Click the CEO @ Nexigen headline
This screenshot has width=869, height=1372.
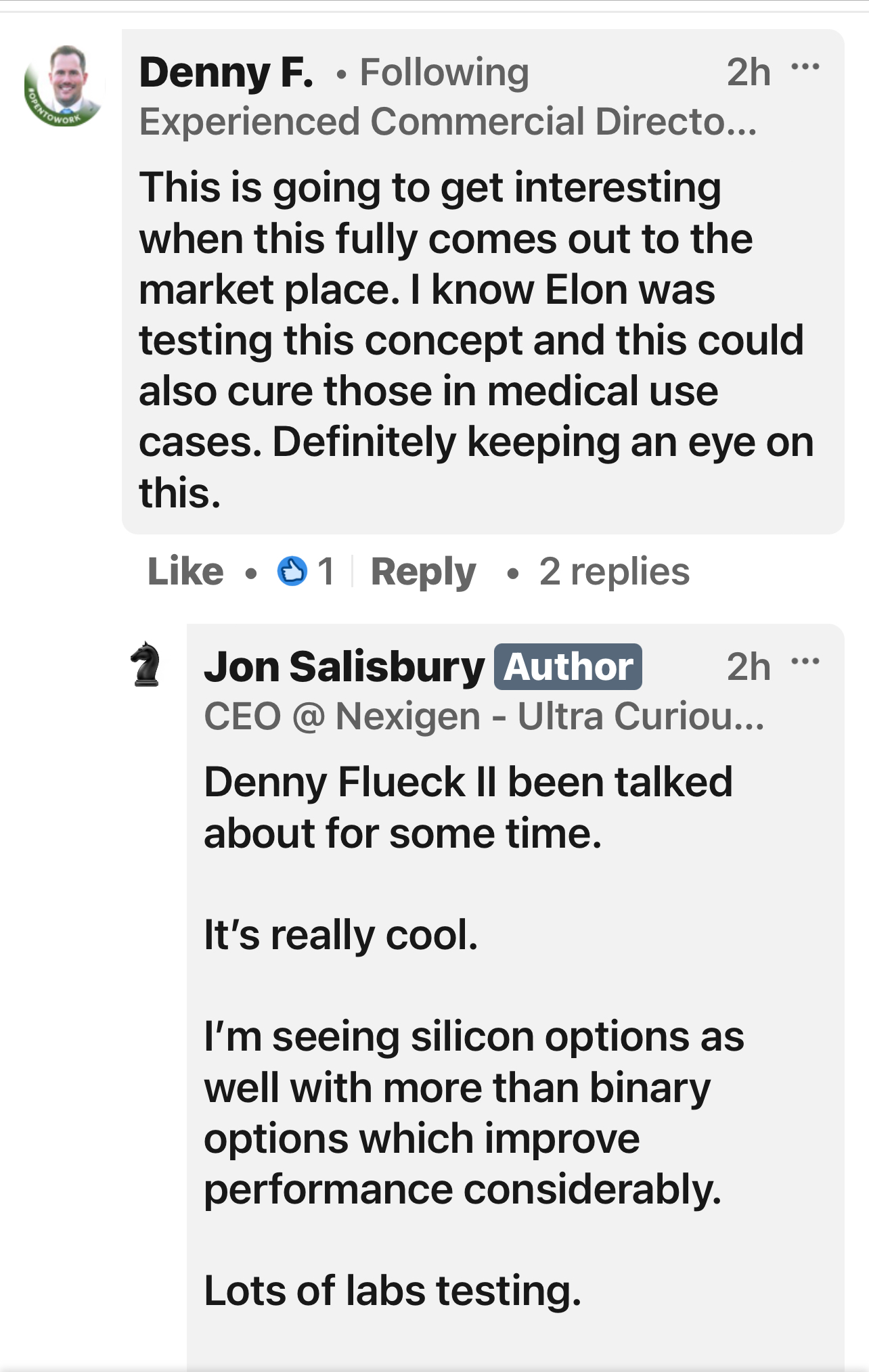click(x=484, y=716)
